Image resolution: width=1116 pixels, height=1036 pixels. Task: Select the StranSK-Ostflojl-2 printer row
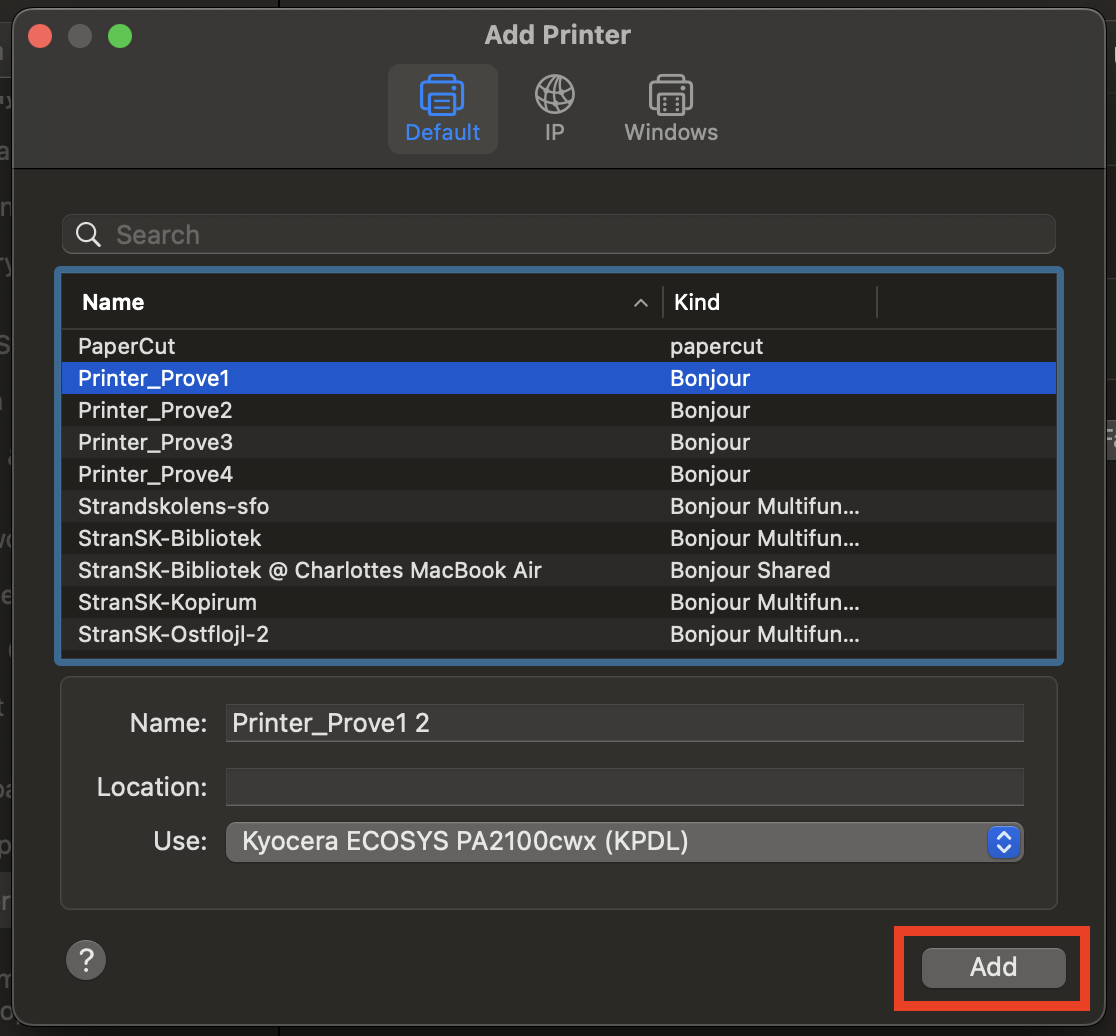(173, 634)
